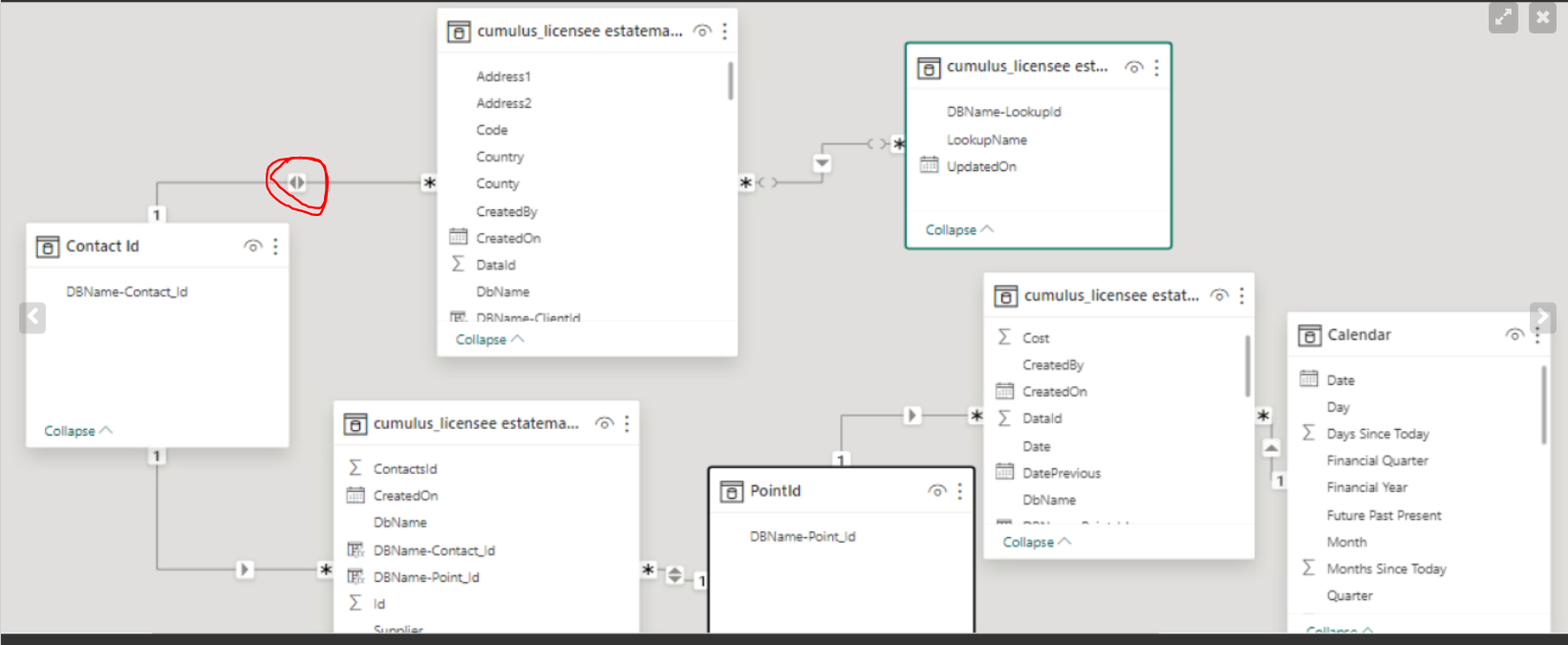Image resolution: width=1568 pixels, height=645 pixels.
Task: Click the PointId table header icon
Action: point(731,491)
